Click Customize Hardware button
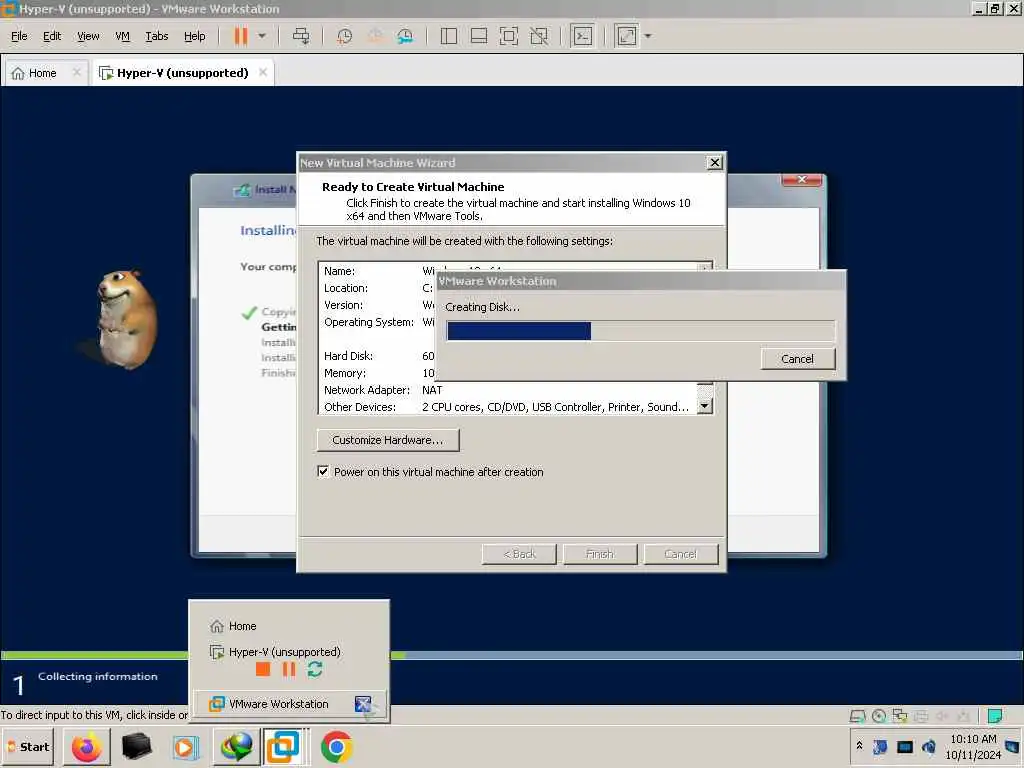Screen dimensions: 1024x768 click(388, 440)
